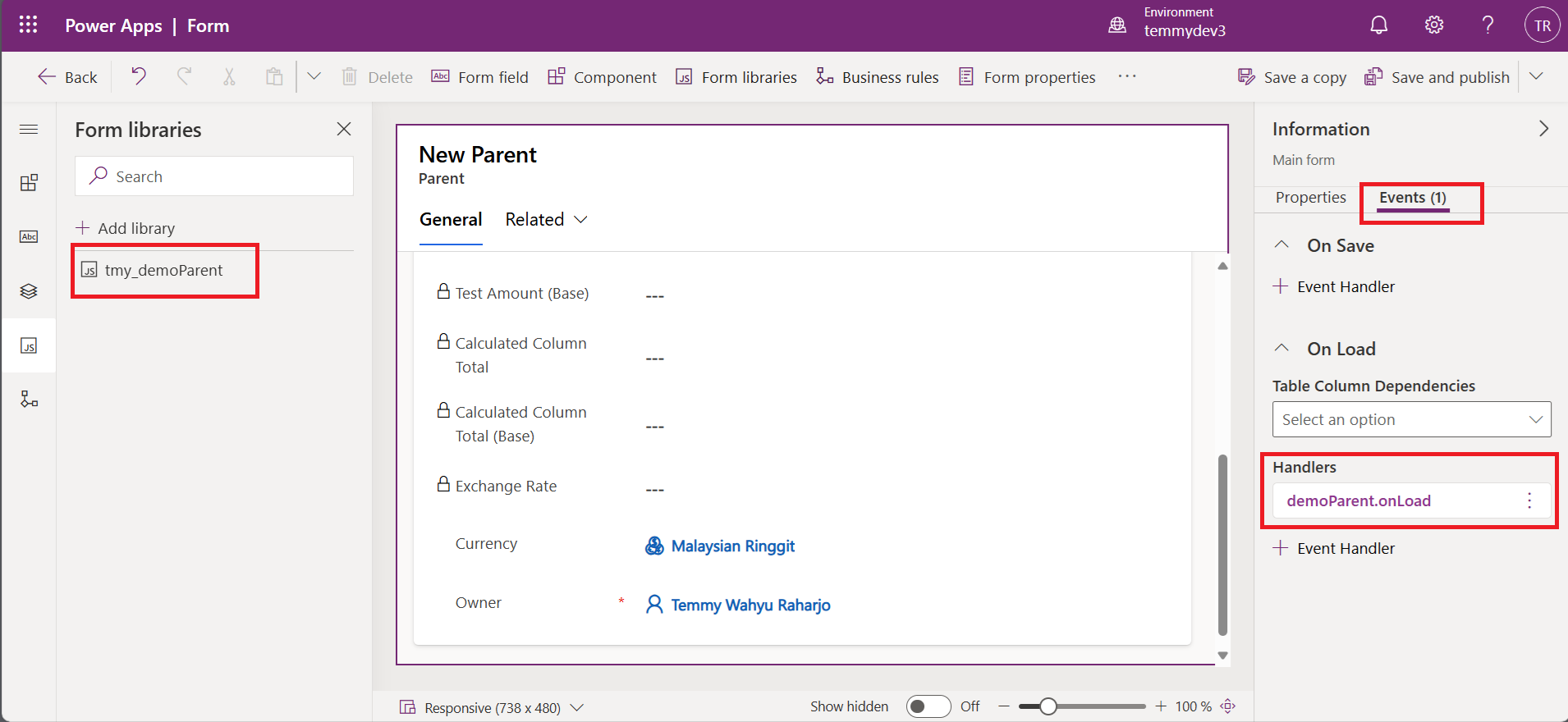Click the zoom in plus button

[1161, 706]
